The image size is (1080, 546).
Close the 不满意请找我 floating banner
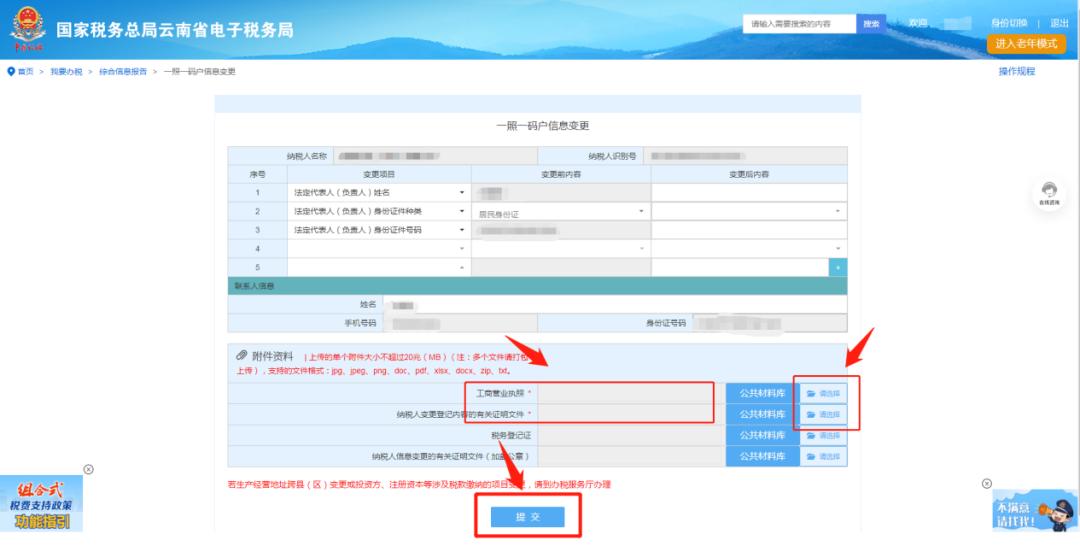[x=986, y=483]
